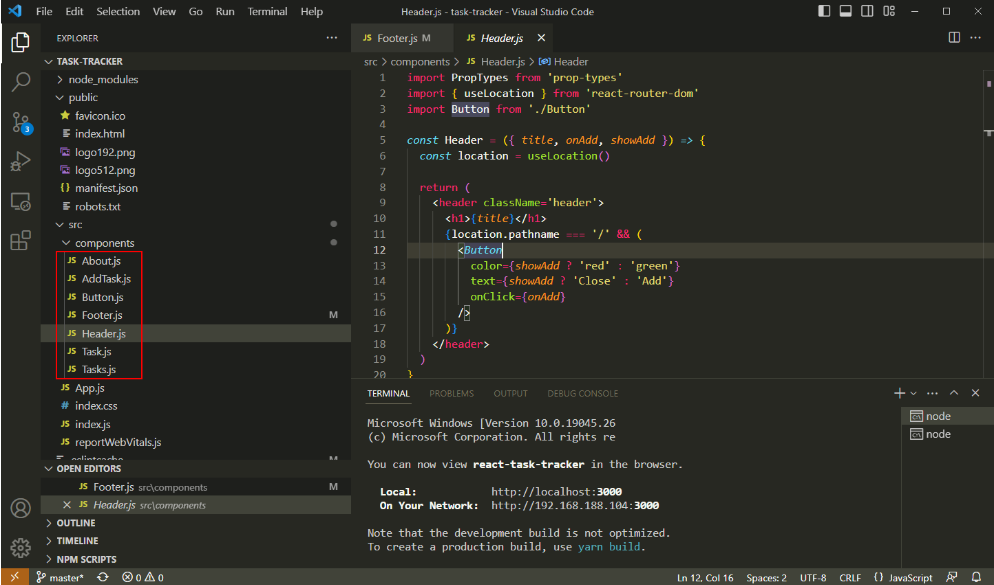Expand the node_modules folder
This screenshot has width=994, height=585.
102,79
